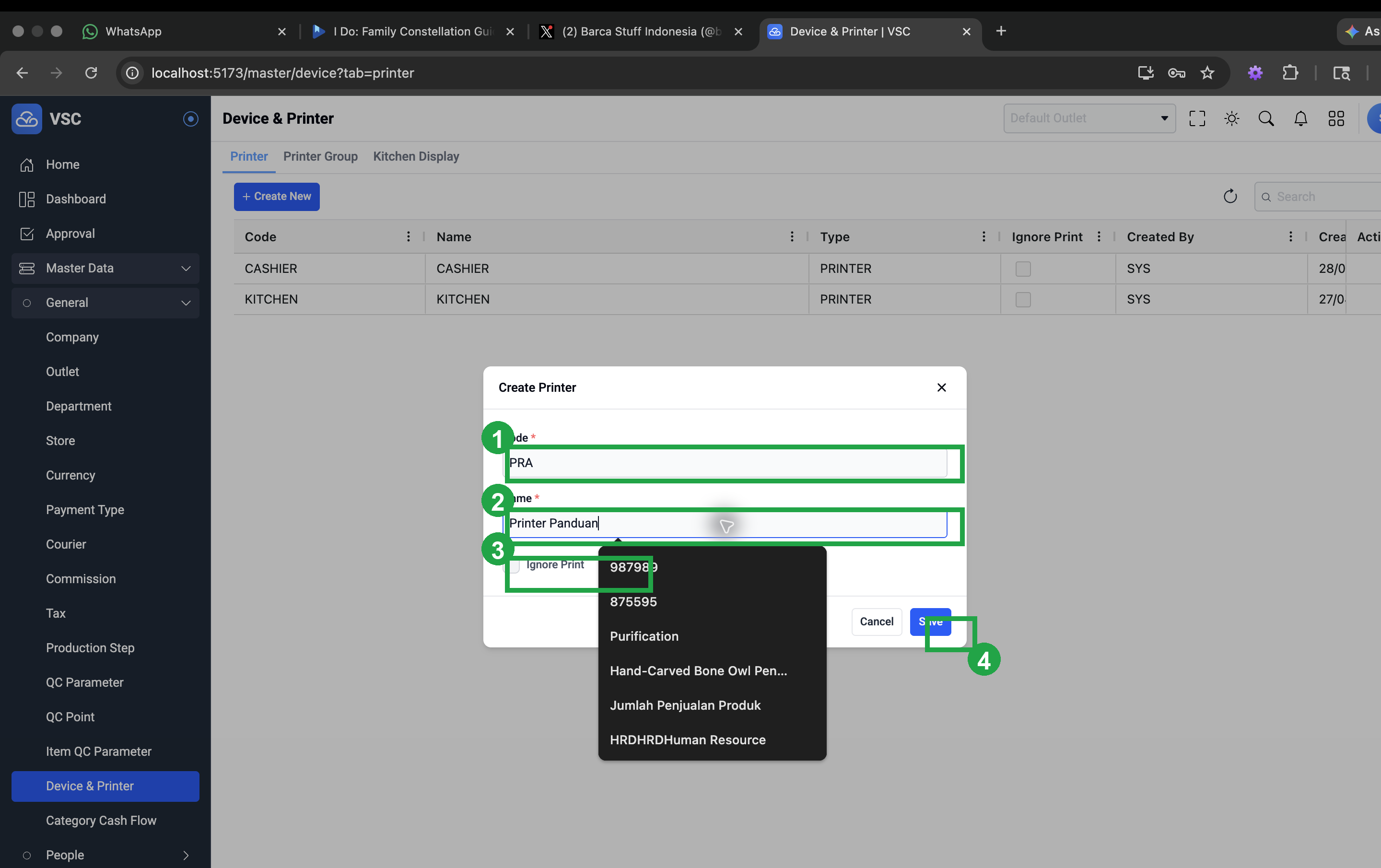This screenshot has height=868, width=1381.
Task: Expand the People submenu
Action: 105,855
